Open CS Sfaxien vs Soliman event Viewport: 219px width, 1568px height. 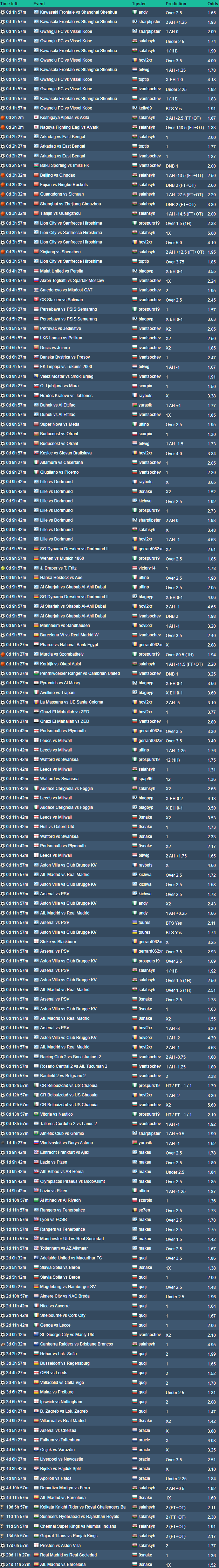(x=62, y=299)
